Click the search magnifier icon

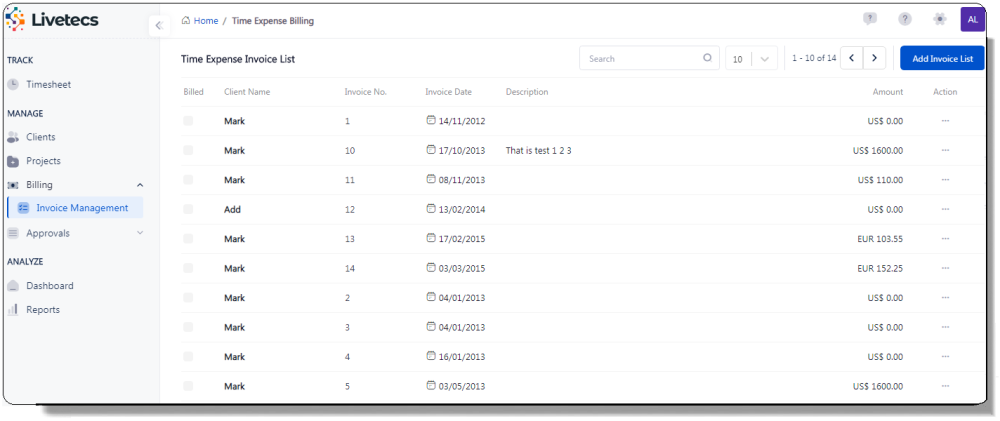click(707, 58)
